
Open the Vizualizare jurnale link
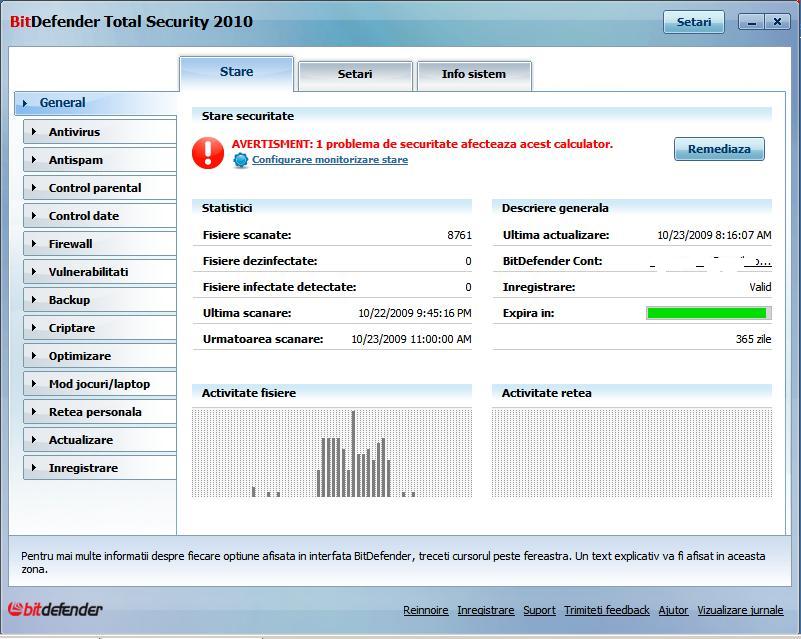pos(740,610)
